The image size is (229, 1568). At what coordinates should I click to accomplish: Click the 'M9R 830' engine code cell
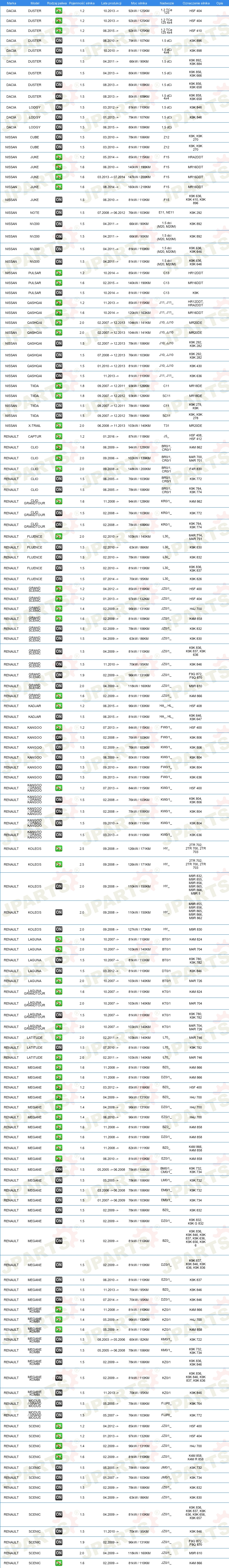[x=196, y=929]
